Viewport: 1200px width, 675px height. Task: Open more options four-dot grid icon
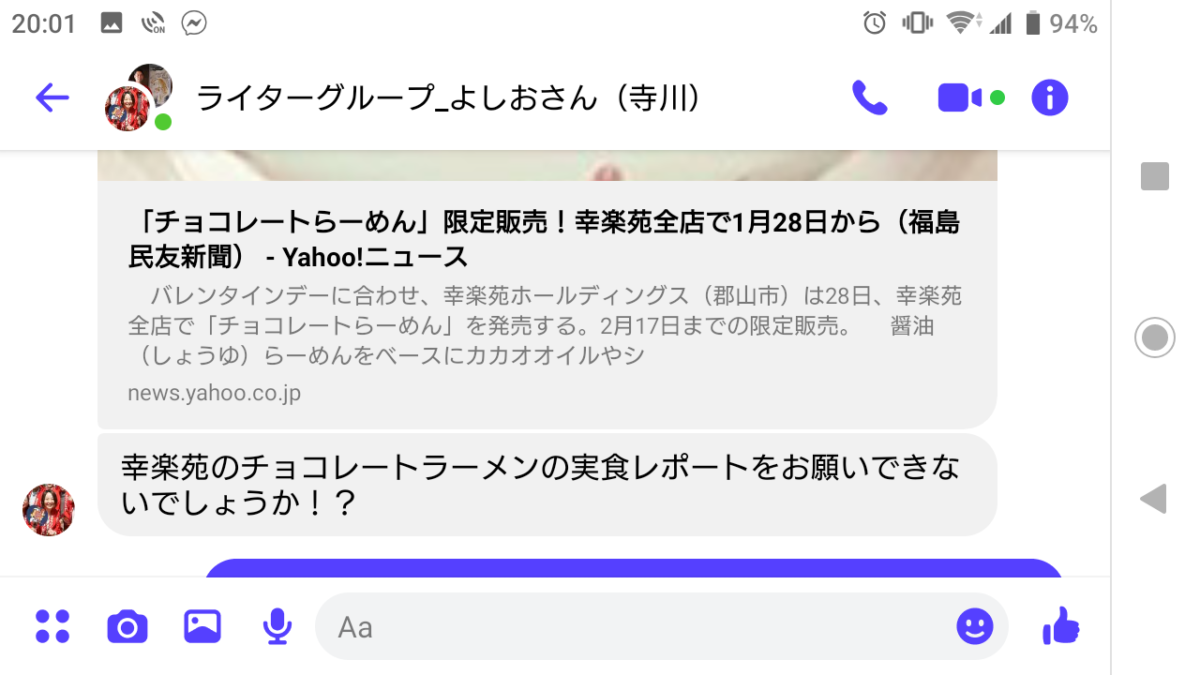[x=52, y=626]
